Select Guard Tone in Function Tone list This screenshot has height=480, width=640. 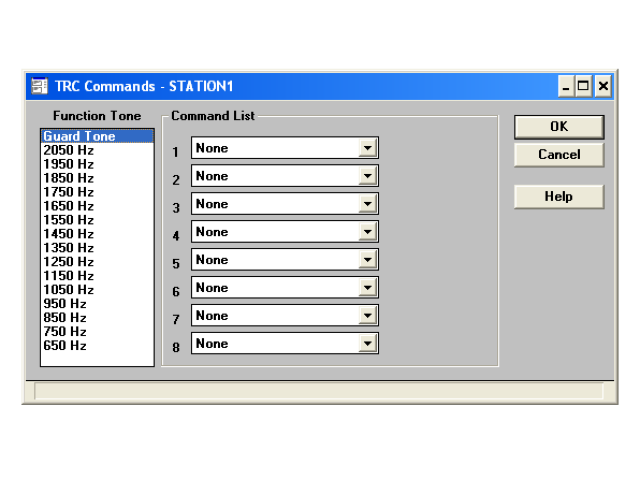[x=79, y=136]
